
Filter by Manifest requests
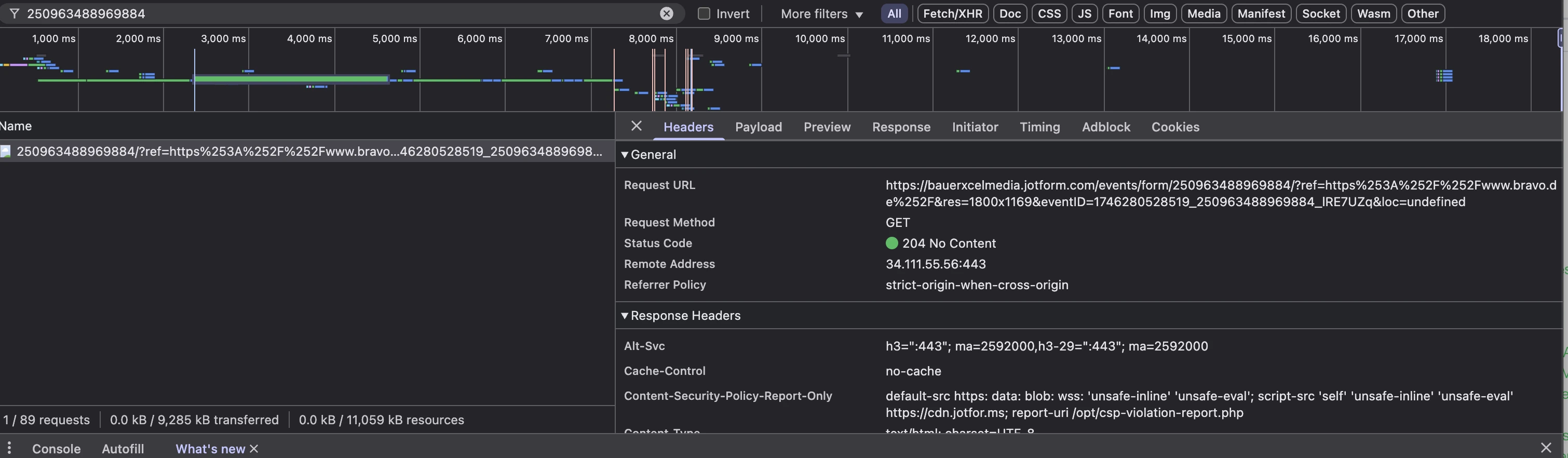(x=1261, y=14)
